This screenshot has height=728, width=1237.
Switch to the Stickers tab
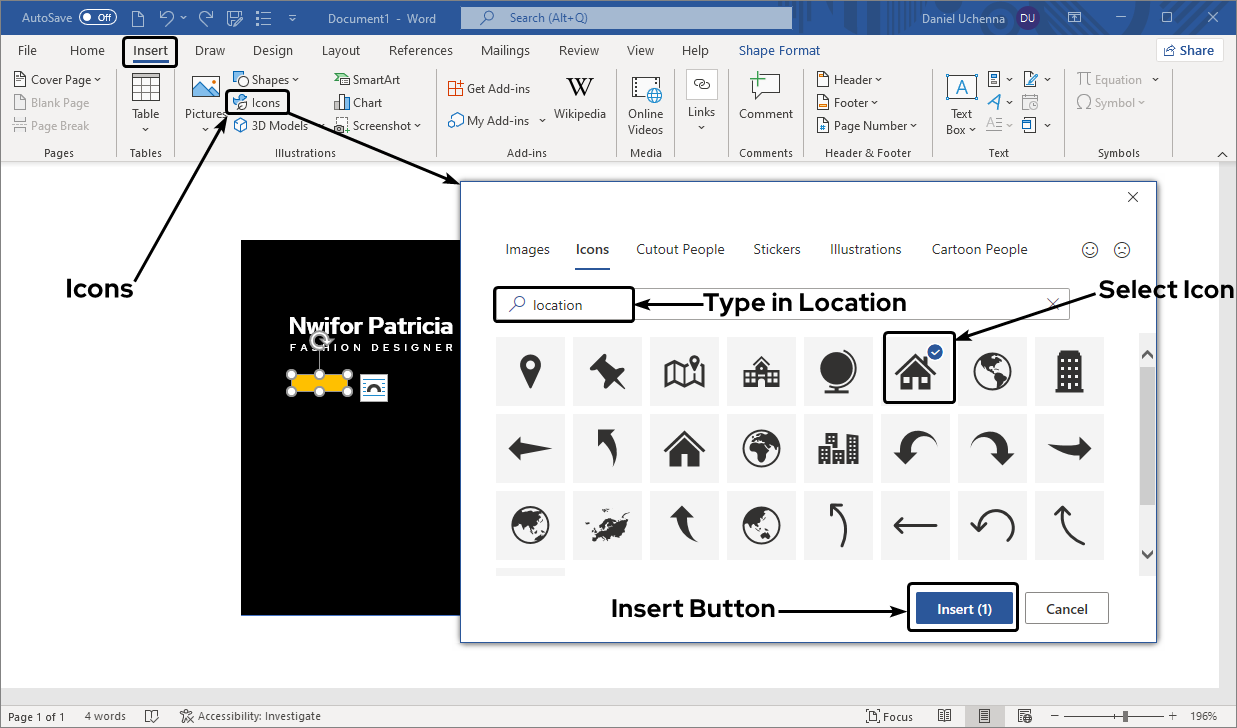pyautogui.click(x=776, y=250)
